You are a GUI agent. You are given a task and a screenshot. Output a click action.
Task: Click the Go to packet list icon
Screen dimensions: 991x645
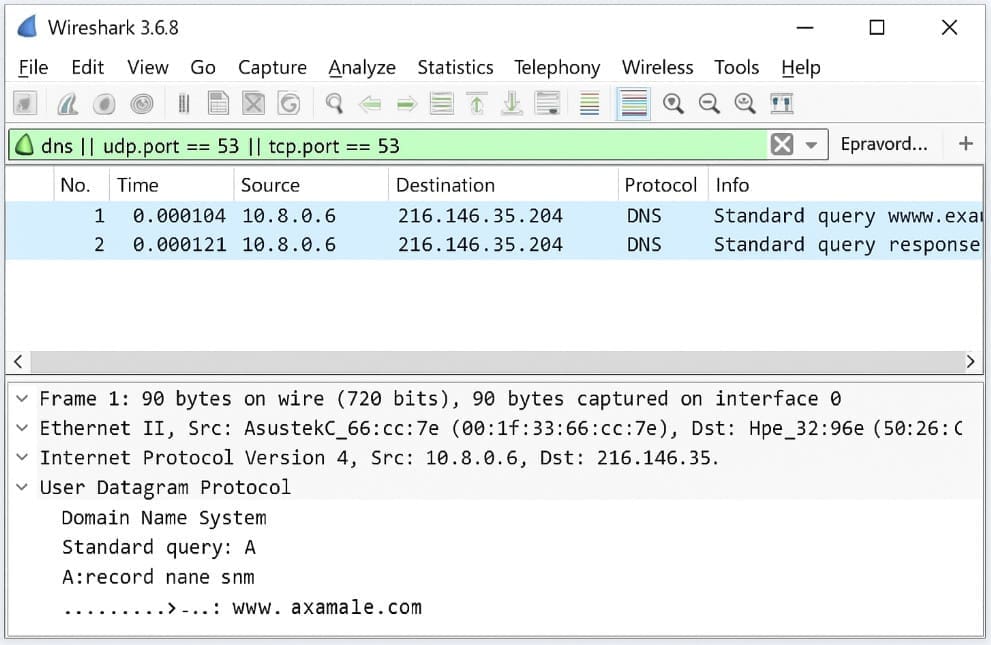(442, 104)
